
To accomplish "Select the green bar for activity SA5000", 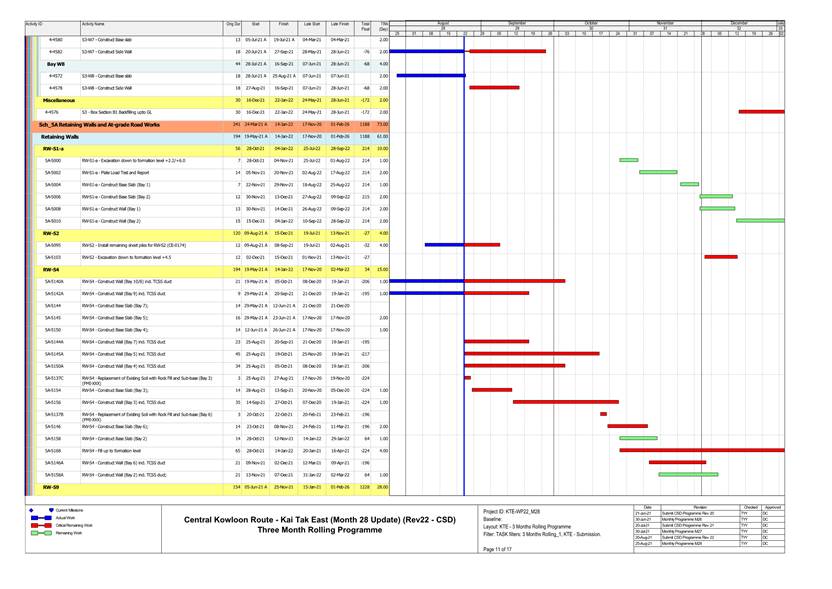I will 629,160.
